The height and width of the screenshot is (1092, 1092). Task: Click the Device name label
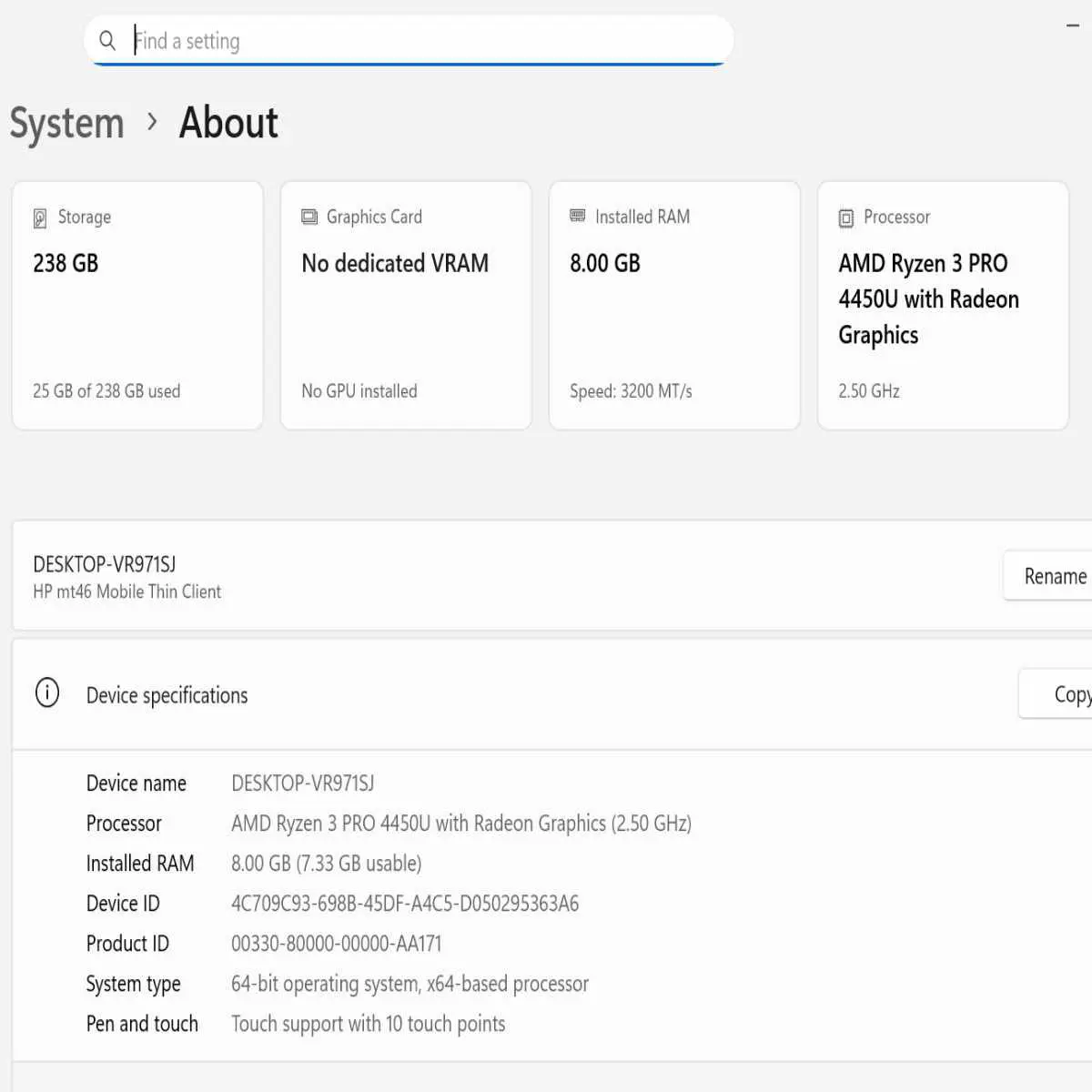coord(136,784)
